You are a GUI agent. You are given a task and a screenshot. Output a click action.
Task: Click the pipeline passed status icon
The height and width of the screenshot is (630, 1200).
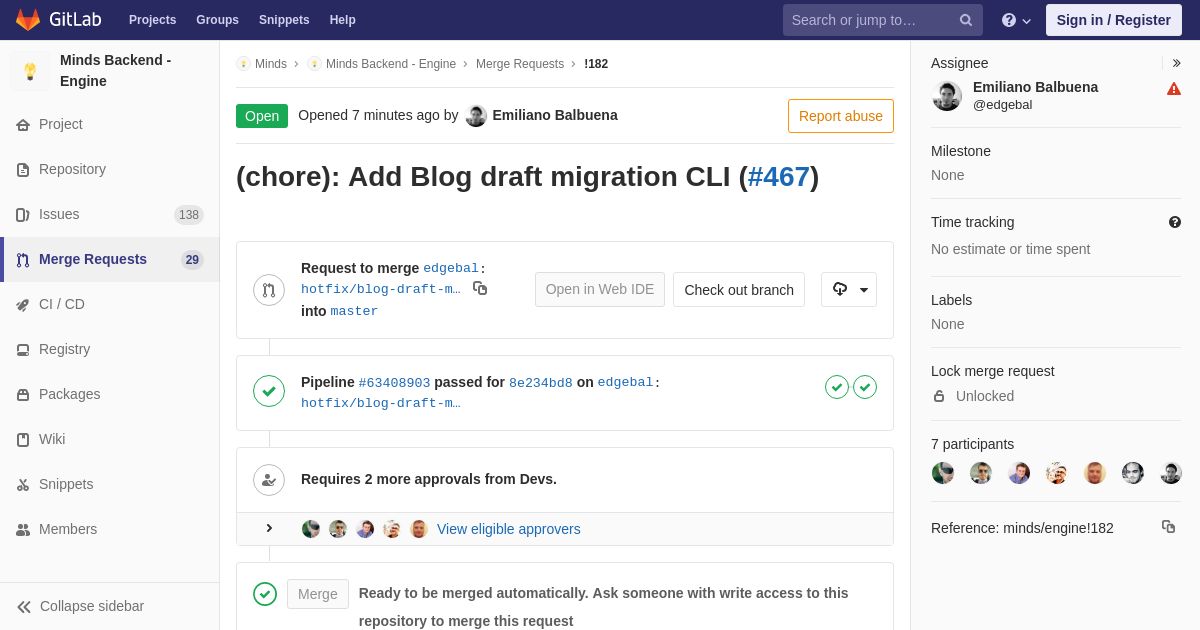click(269, 391)
